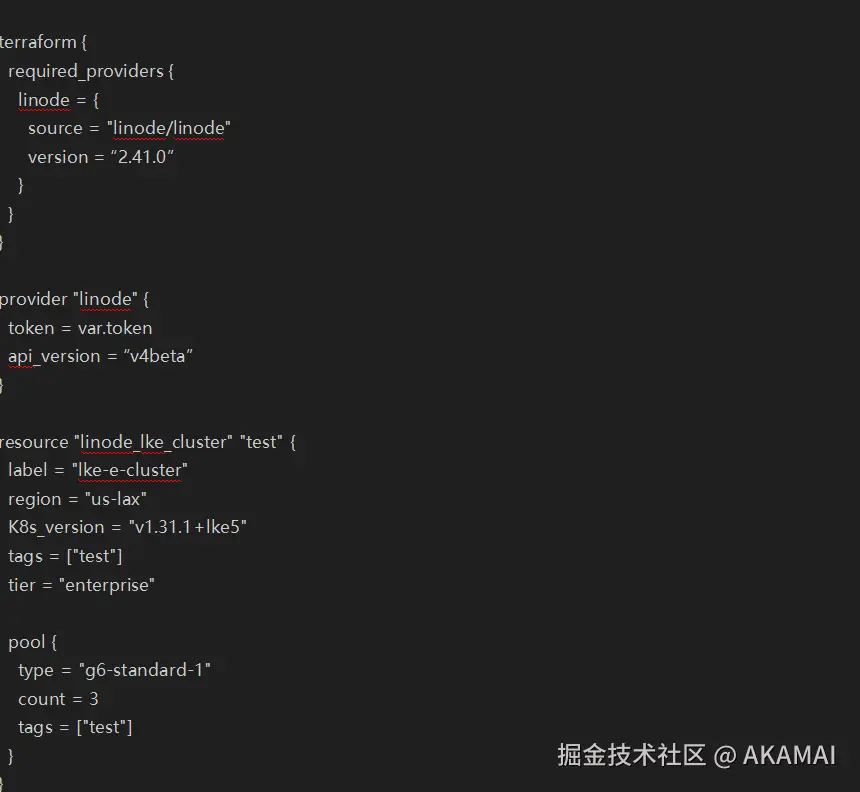Click the api_version attribute name
This screenshot has height=792, width=860.
pos(54,356)
